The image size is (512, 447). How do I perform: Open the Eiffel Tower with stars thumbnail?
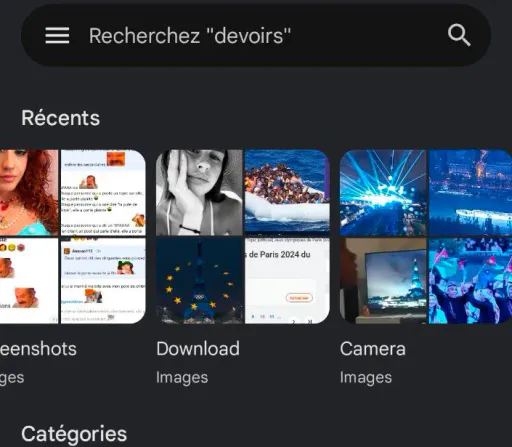tap(199, 281)
